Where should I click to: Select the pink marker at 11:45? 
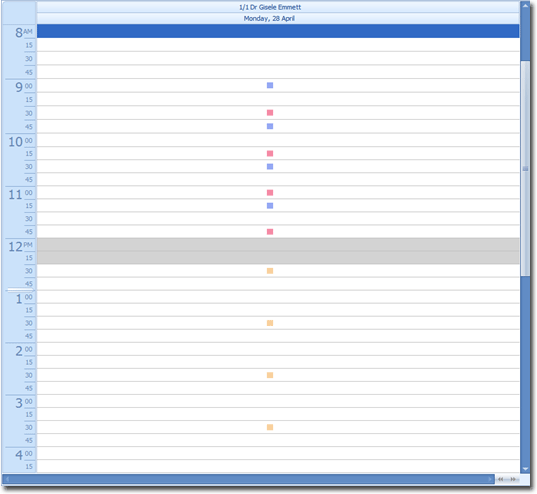[x=270, y=232]
